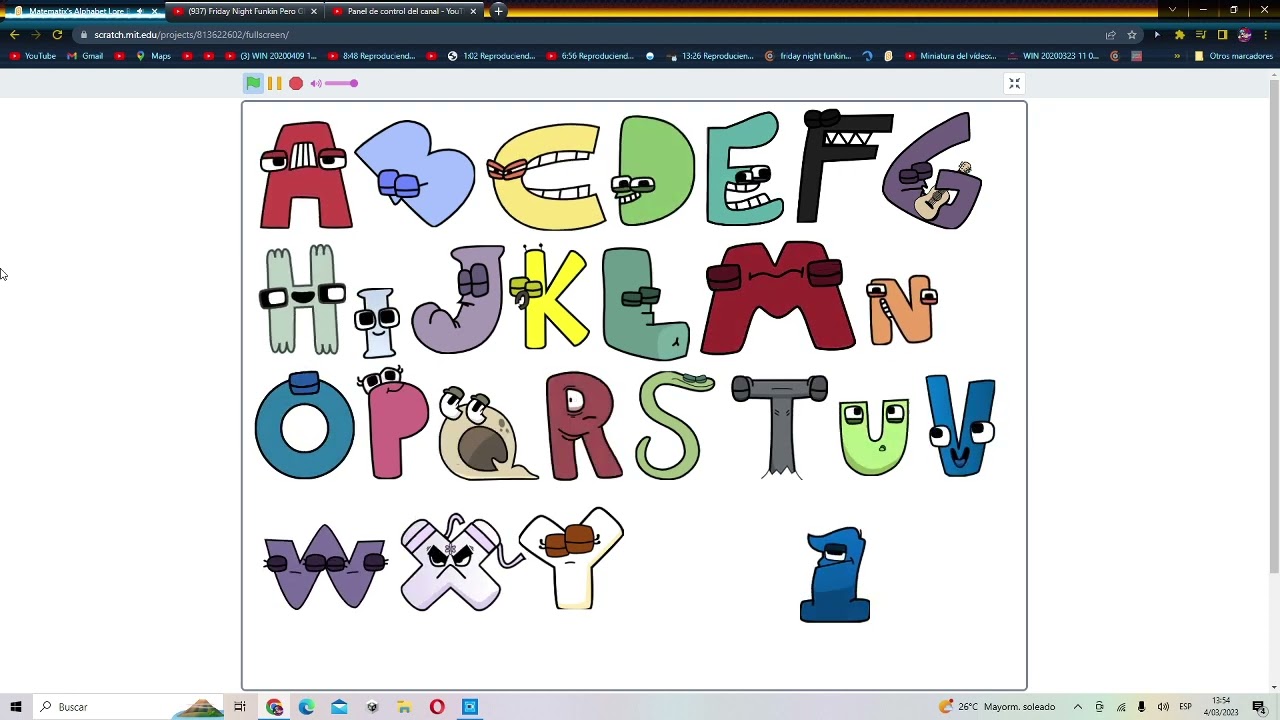1280x720 pixels.
Task: Show hidden system tray icons
Action: click(x=1078, y=707)
